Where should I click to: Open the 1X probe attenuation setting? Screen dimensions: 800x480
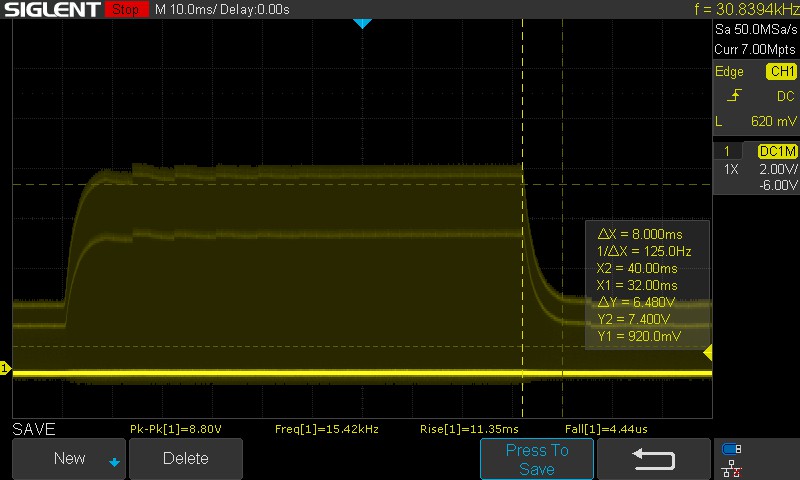(x=731, y=170)
